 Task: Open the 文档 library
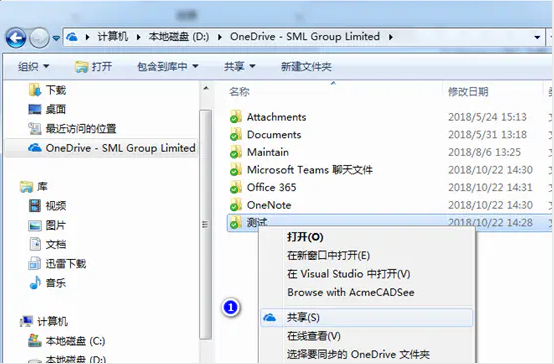55,244
